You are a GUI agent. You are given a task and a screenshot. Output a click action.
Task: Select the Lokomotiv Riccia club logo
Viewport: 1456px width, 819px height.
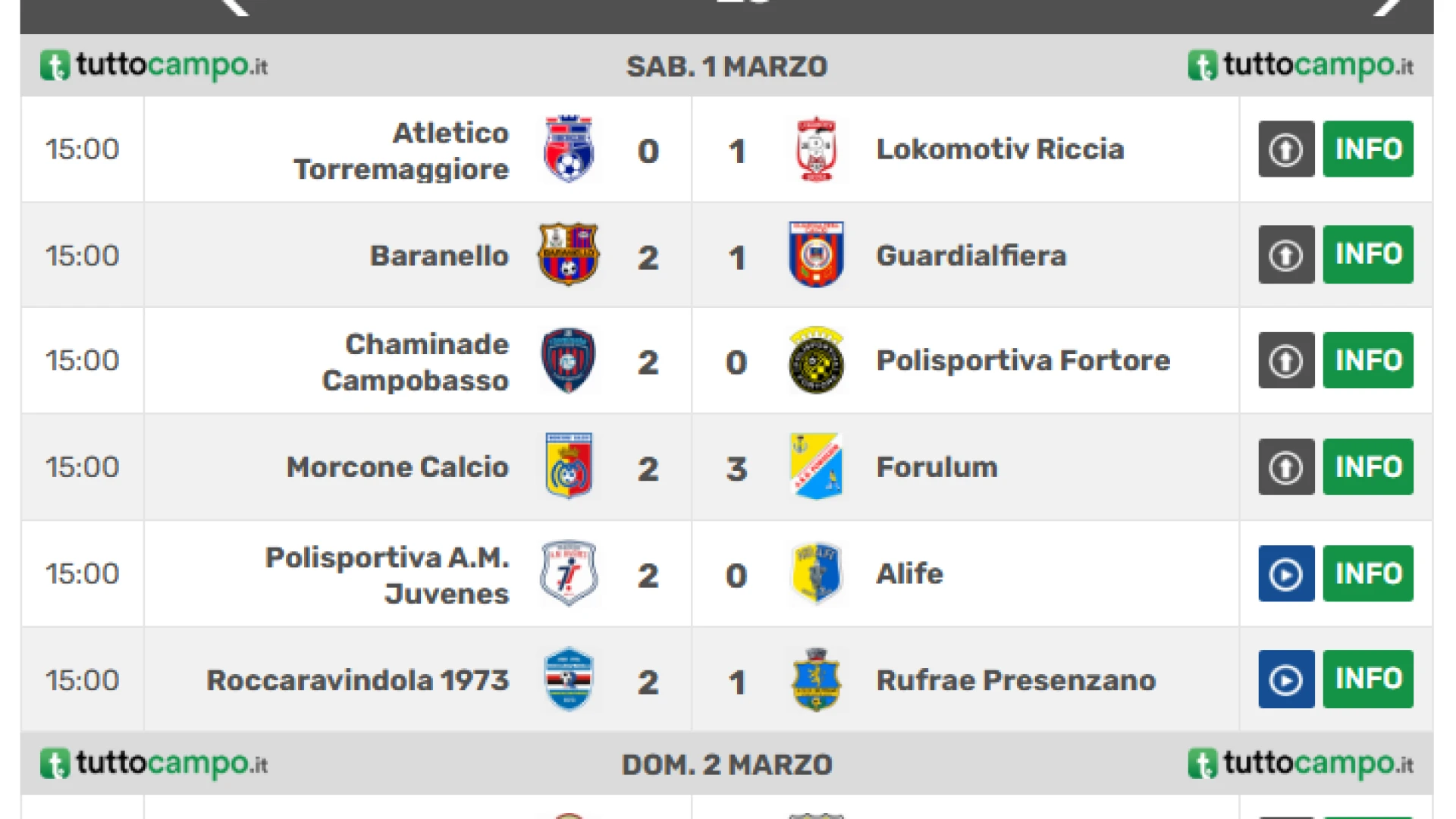click(x=816, y=149)
